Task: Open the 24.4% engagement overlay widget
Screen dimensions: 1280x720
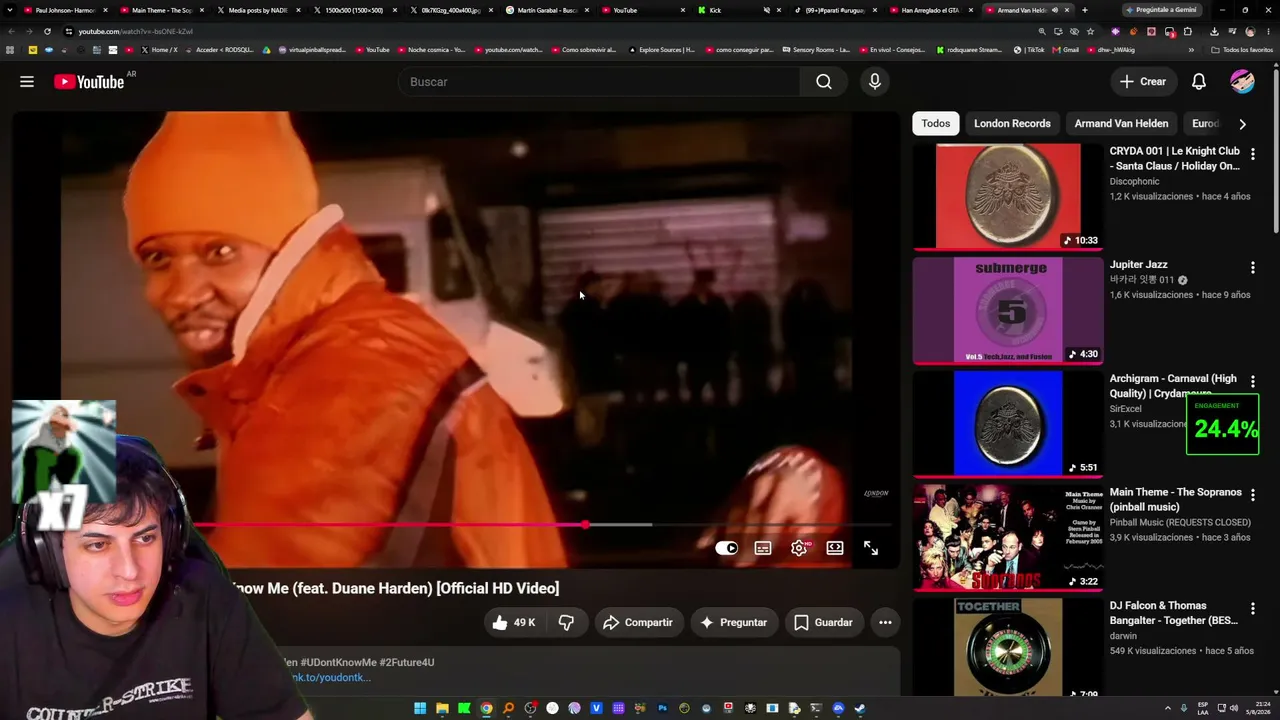Action: tap(1223, 426)
